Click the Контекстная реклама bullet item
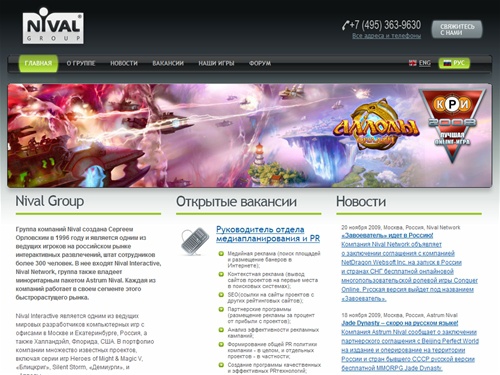Image resolution: width=500 pixels, height=375 pixels. click(x=273, y=280)
